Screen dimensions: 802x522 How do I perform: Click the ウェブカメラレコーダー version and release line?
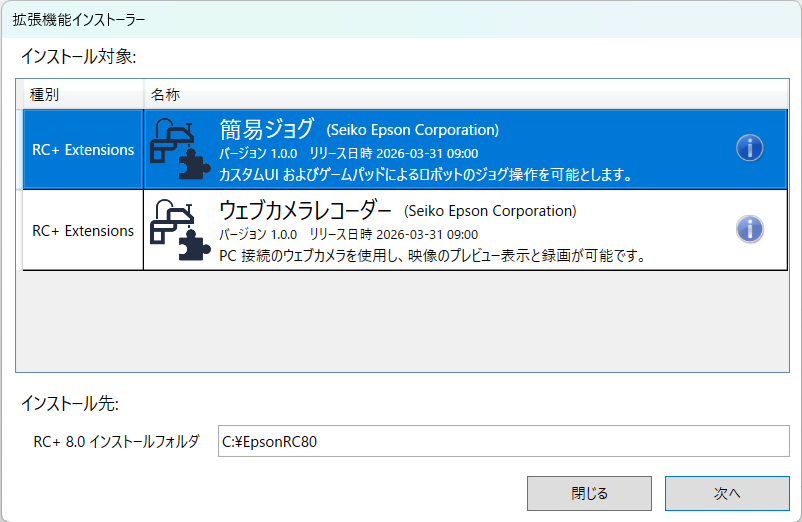pos(348,234)
